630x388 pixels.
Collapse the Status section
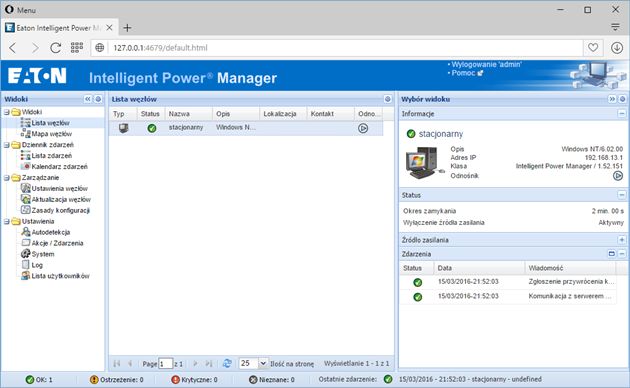coord(622,195)
